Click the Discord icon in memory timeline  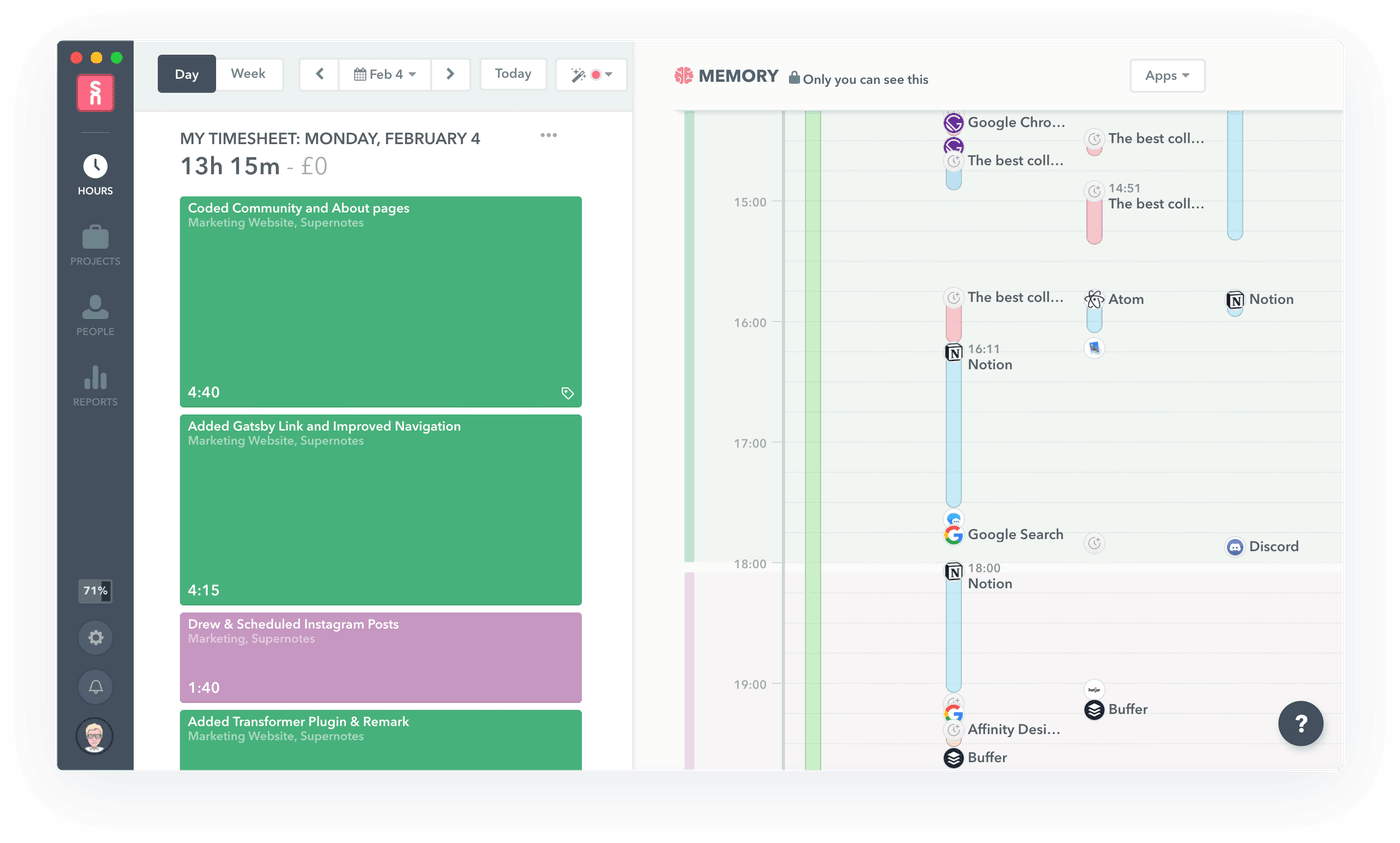click(x=1235, y=547)
